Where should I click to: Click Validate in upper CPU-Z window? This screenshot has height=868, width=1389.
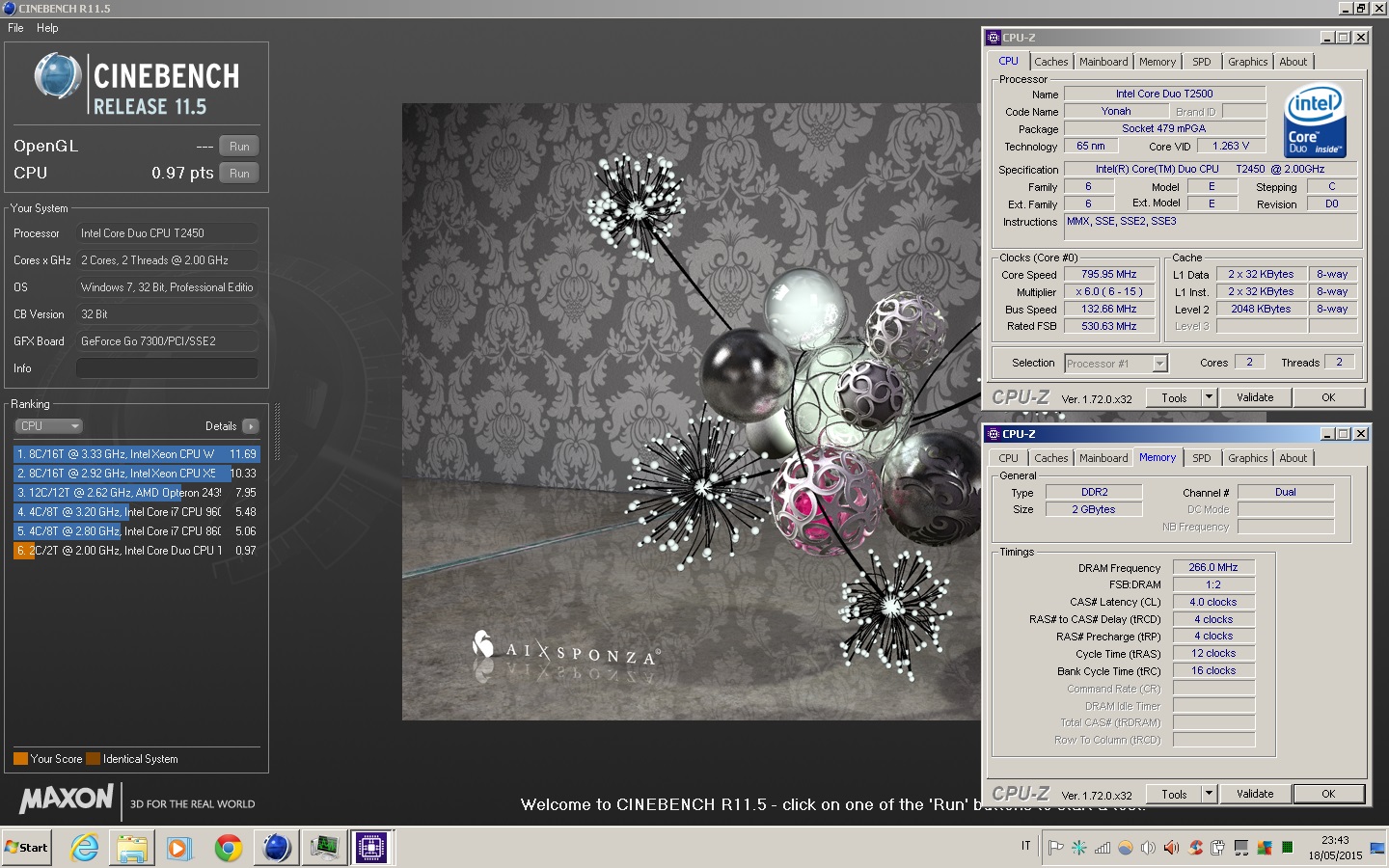[1255, 397]
